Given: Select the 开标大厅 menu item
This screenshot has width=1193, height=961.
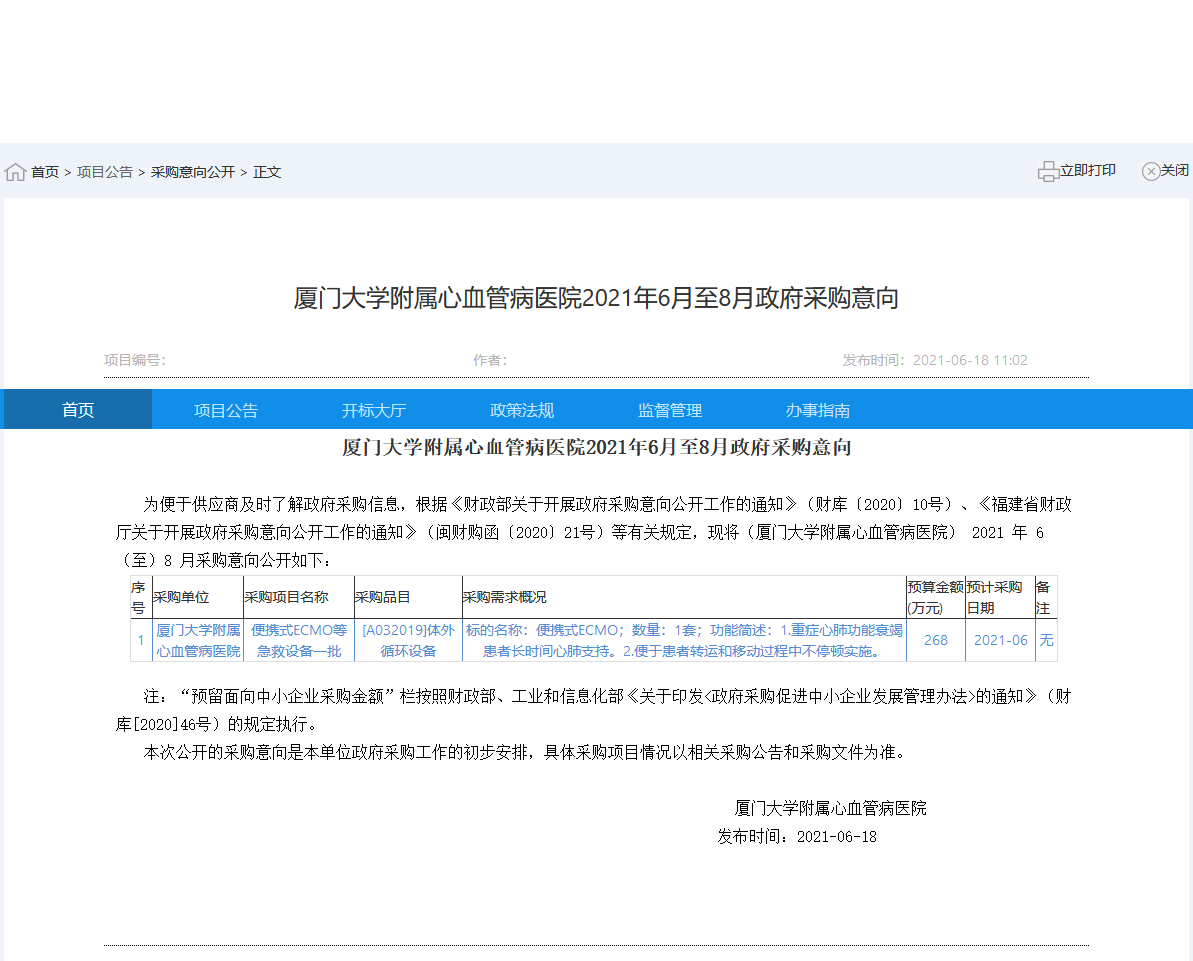Looking at the screenshot, I should point(373,409).
